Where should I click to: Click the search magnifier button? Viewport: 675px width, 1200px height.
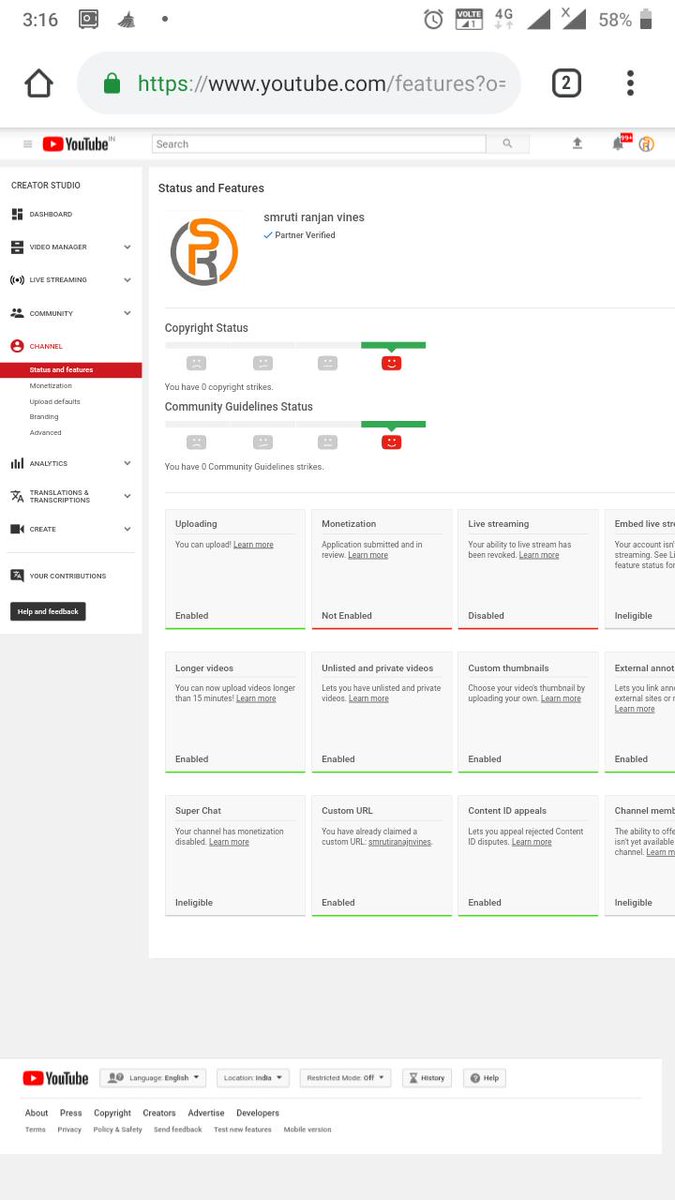click(507, 144)
